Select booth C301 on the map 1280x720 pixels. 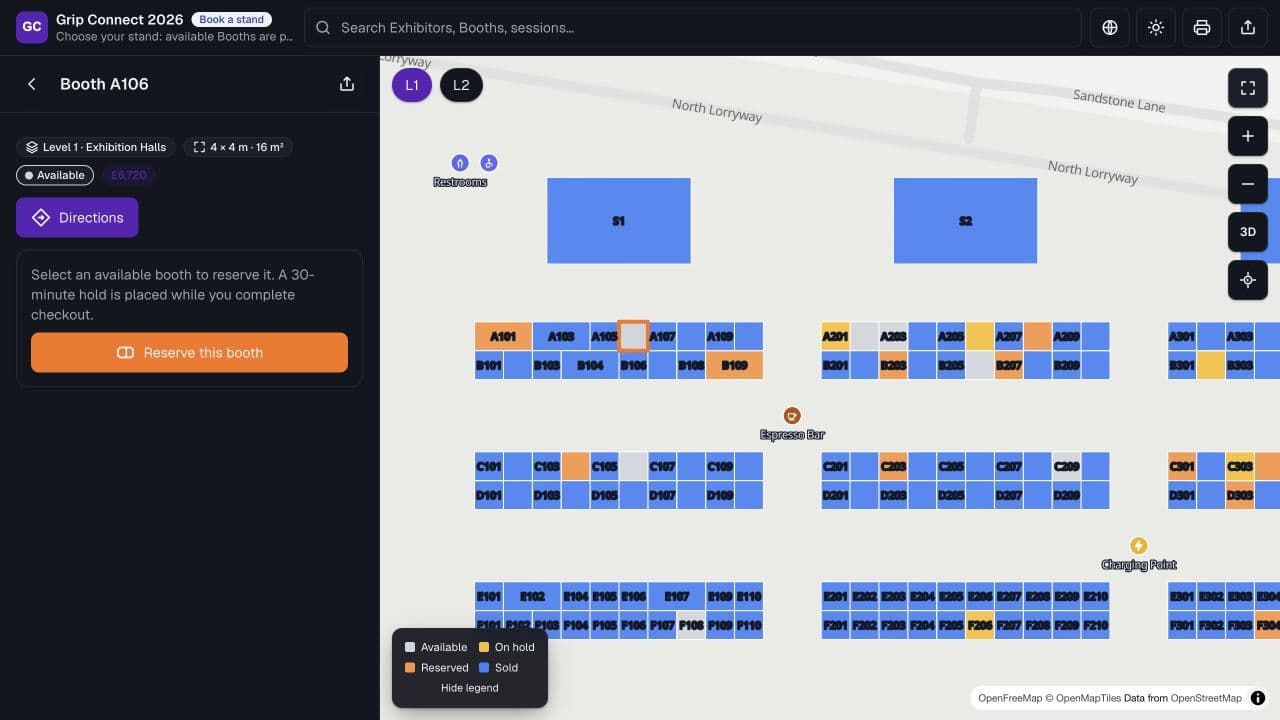click(1182, 466)
